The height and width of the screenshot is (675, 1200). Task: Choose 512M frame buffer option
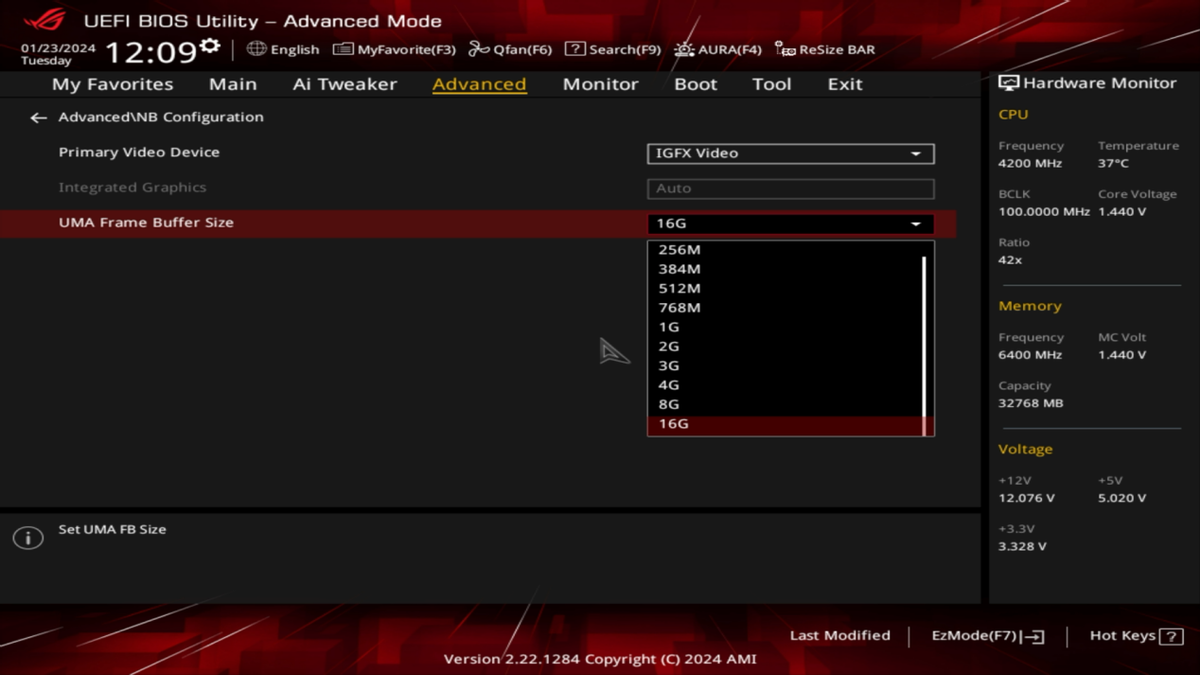pos(679,289)
